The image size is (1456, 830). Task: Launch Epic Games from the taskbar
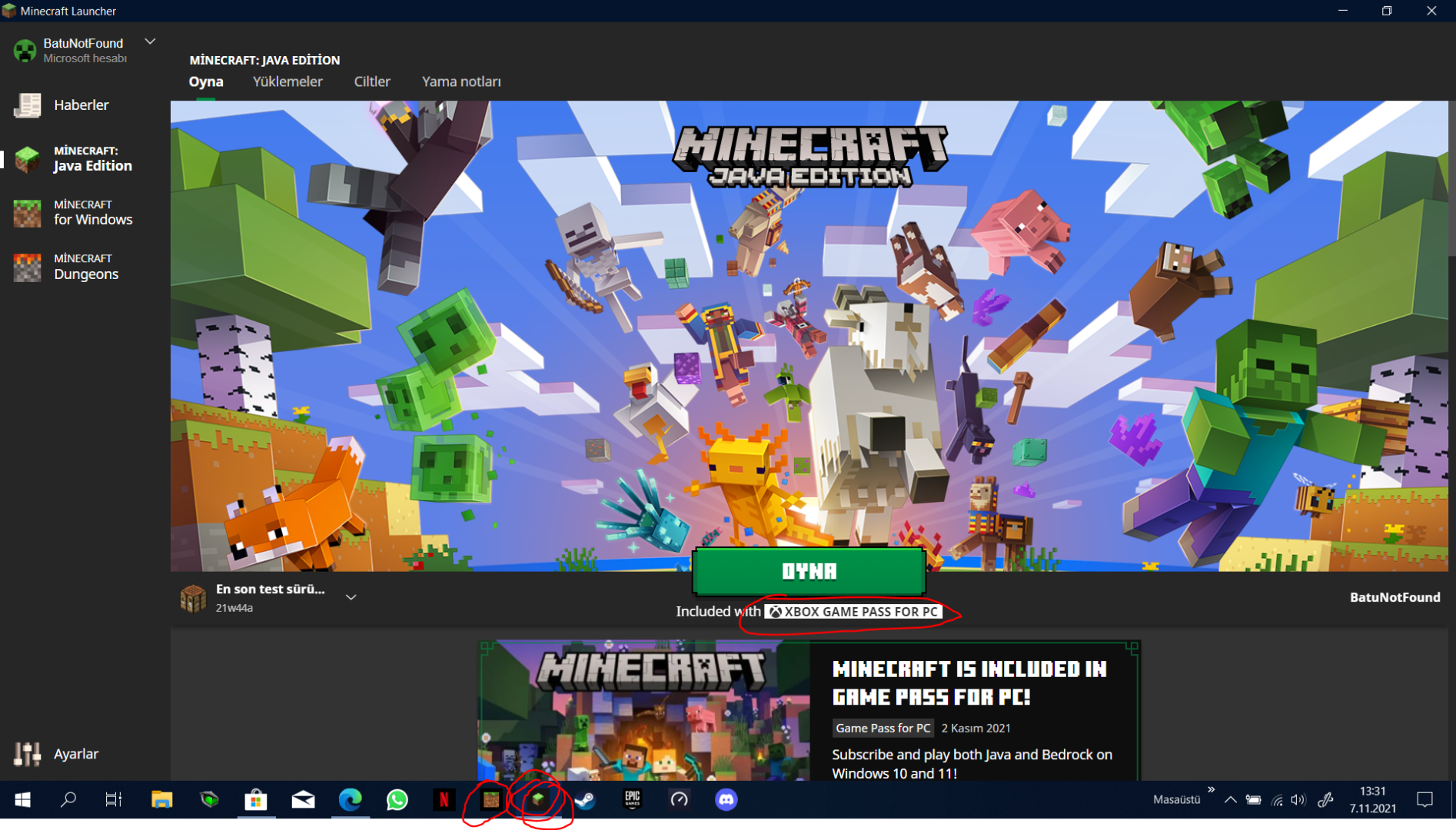(632, 800)
